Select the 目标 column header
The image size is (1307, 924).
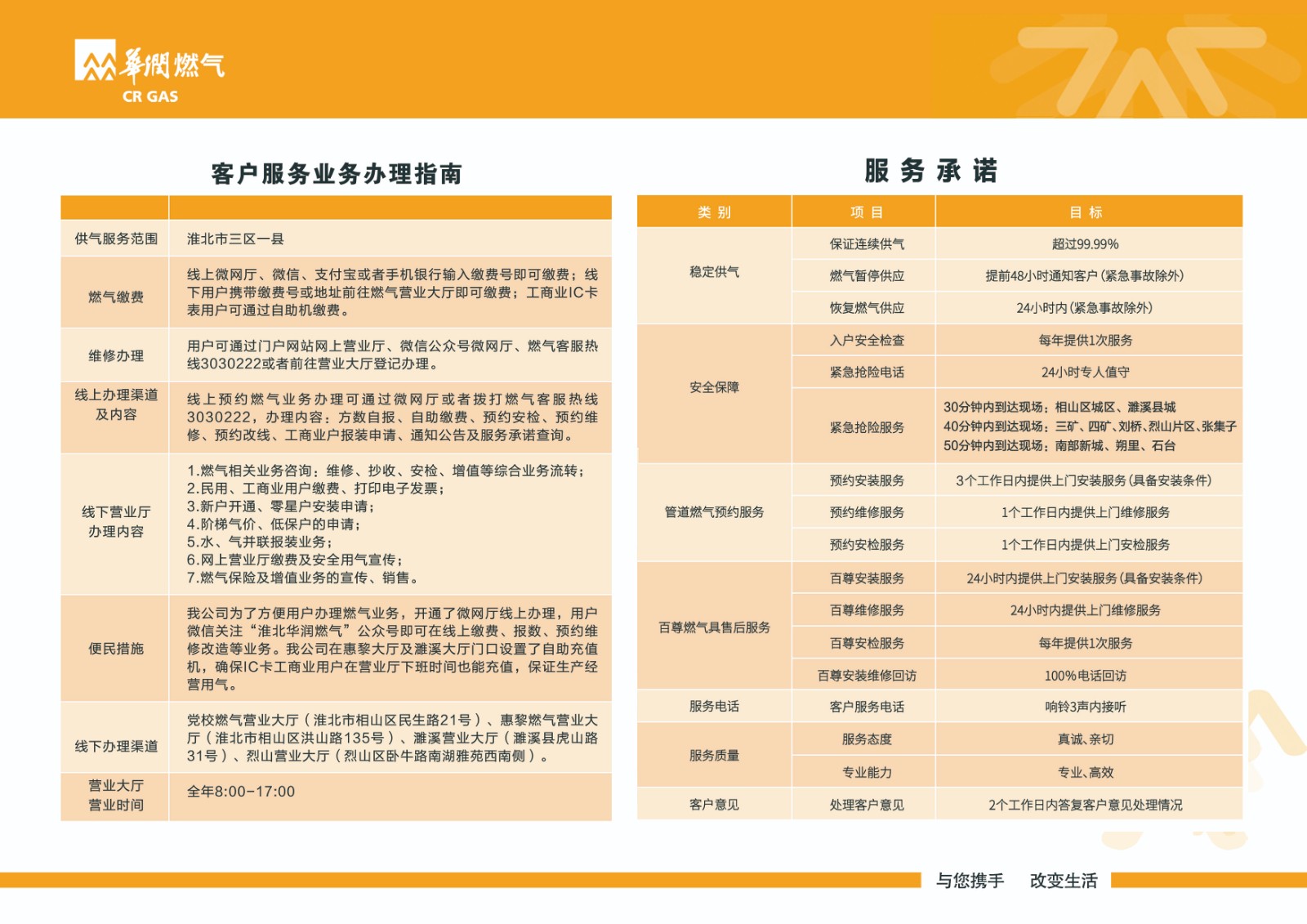tap(1086, 212)
